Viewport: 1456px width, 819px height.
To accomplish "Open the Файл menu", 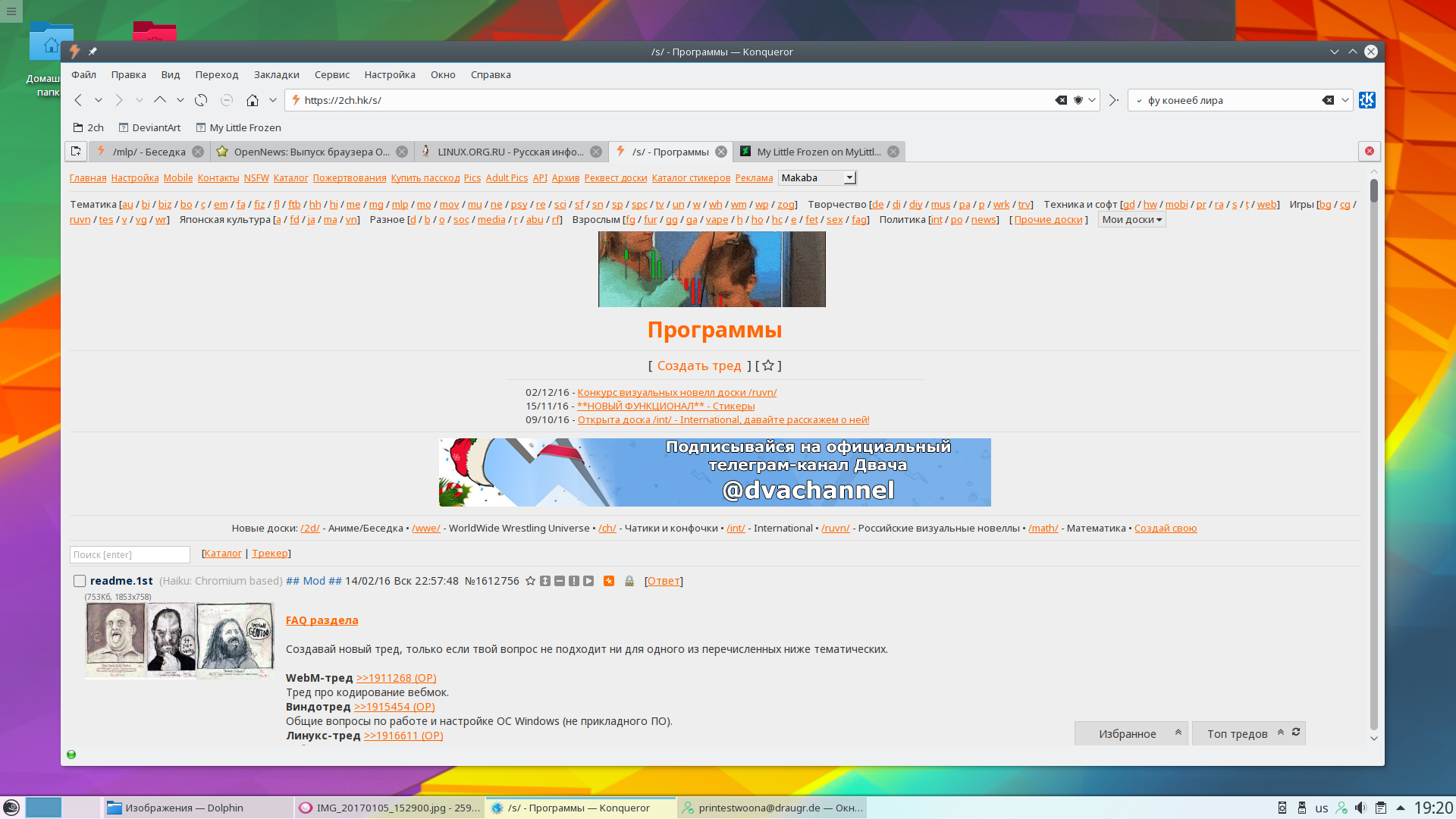I will (x=83, y=74).
